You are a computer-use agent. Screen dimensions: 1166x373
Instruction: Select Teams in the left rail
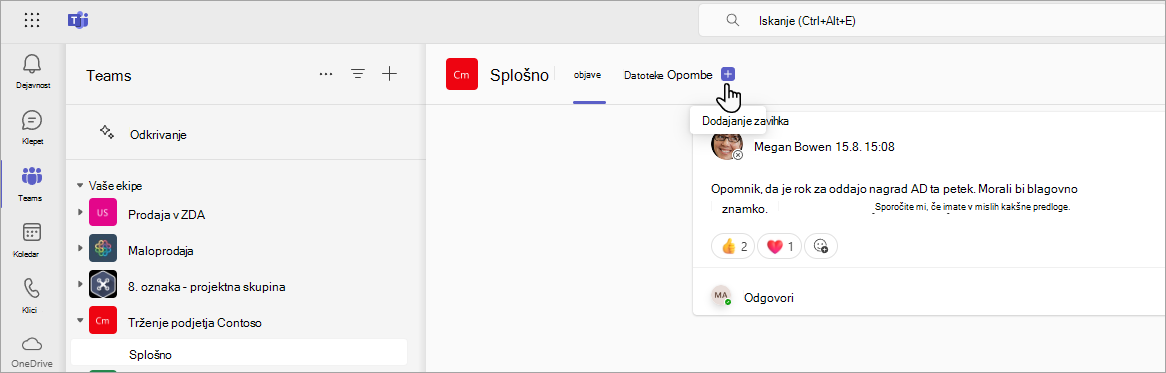[x=32, y=184]
